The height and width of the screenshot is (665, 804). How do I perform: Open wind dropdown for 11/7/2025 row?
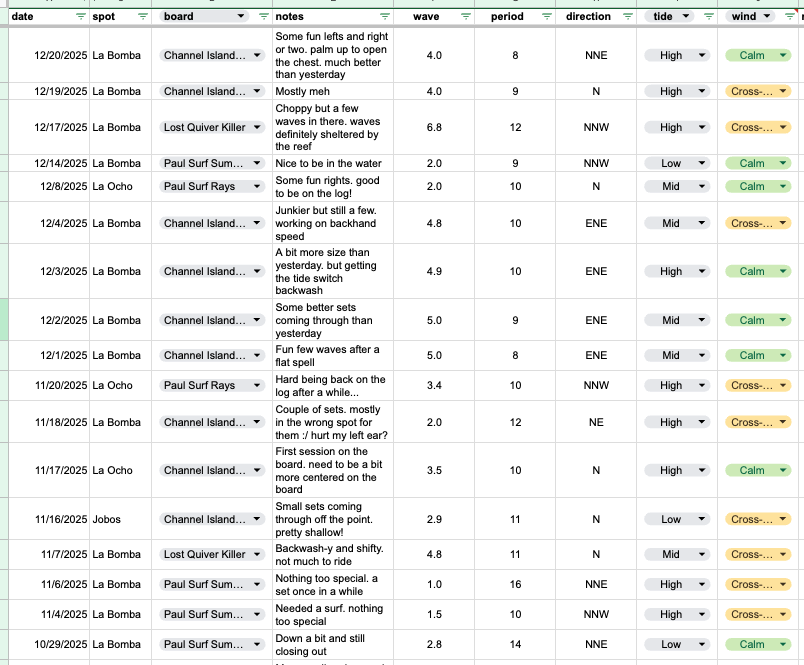click(x=783, y=554)
